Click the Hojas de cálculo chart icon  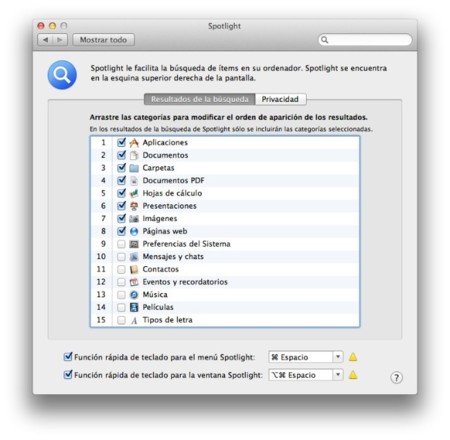[x=134, y=193]
